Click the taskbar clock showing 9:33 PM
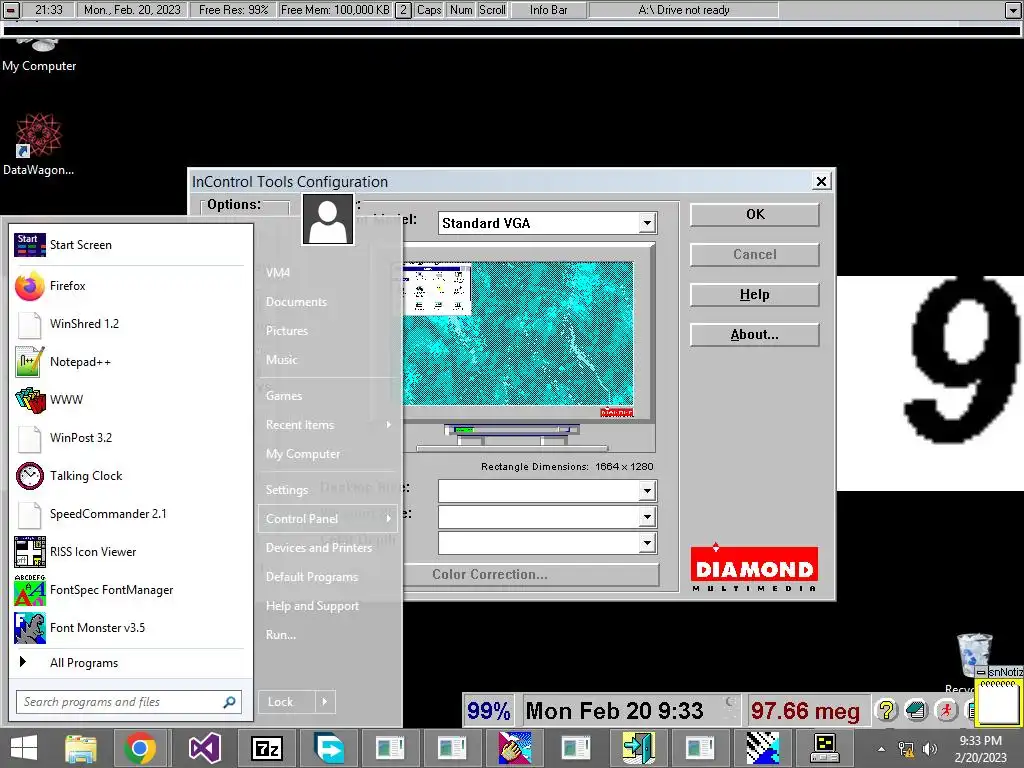The height and width of the screenshot is (768, 1024). (x=980, y=749)
